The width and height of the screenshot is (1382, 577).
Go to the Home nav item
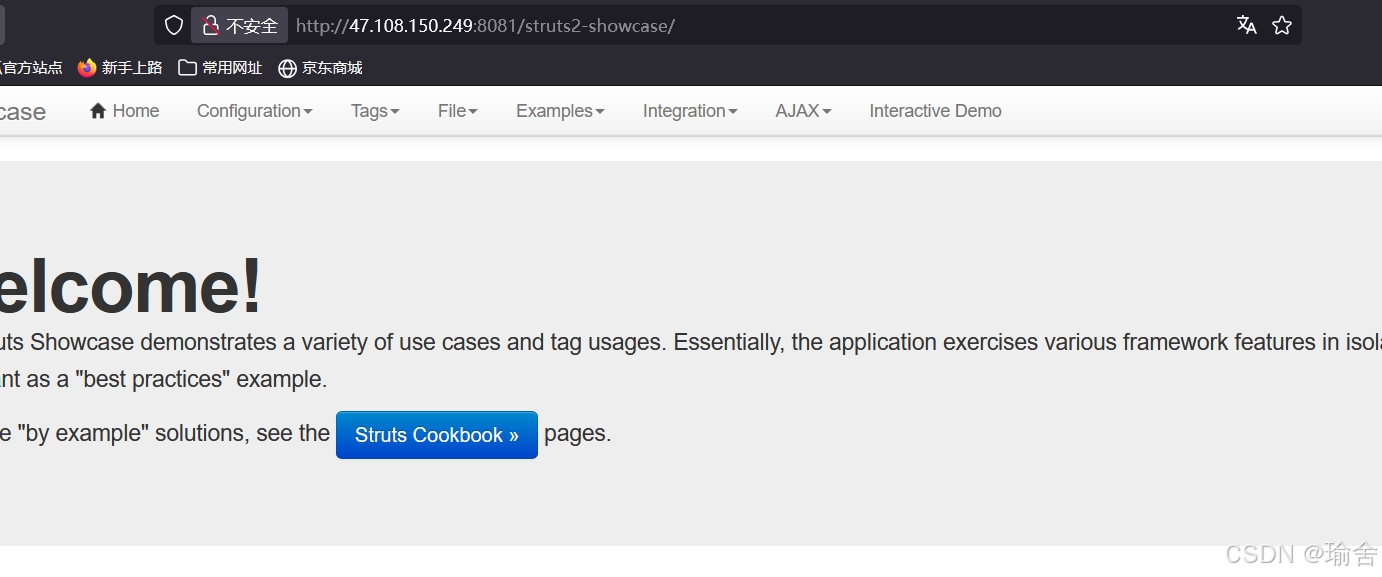[x=125, y=111]
